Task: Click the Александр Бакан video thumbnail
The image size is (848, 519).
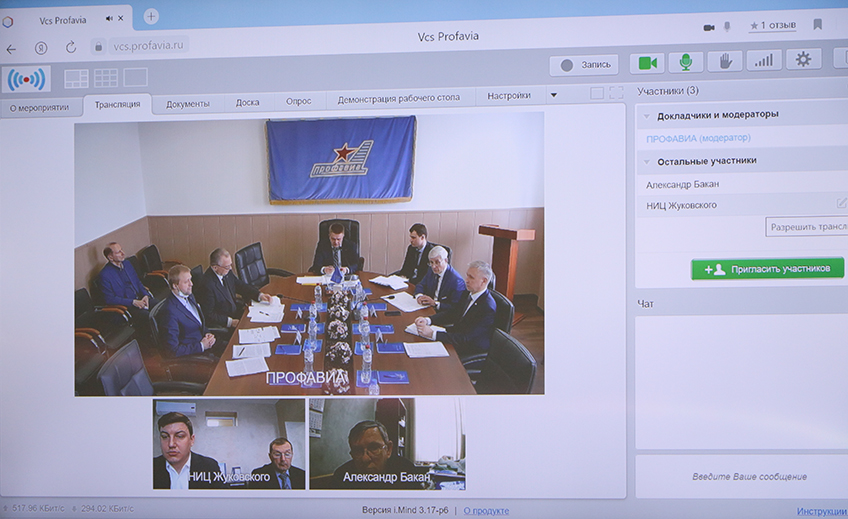Action: tap(387, 444)
